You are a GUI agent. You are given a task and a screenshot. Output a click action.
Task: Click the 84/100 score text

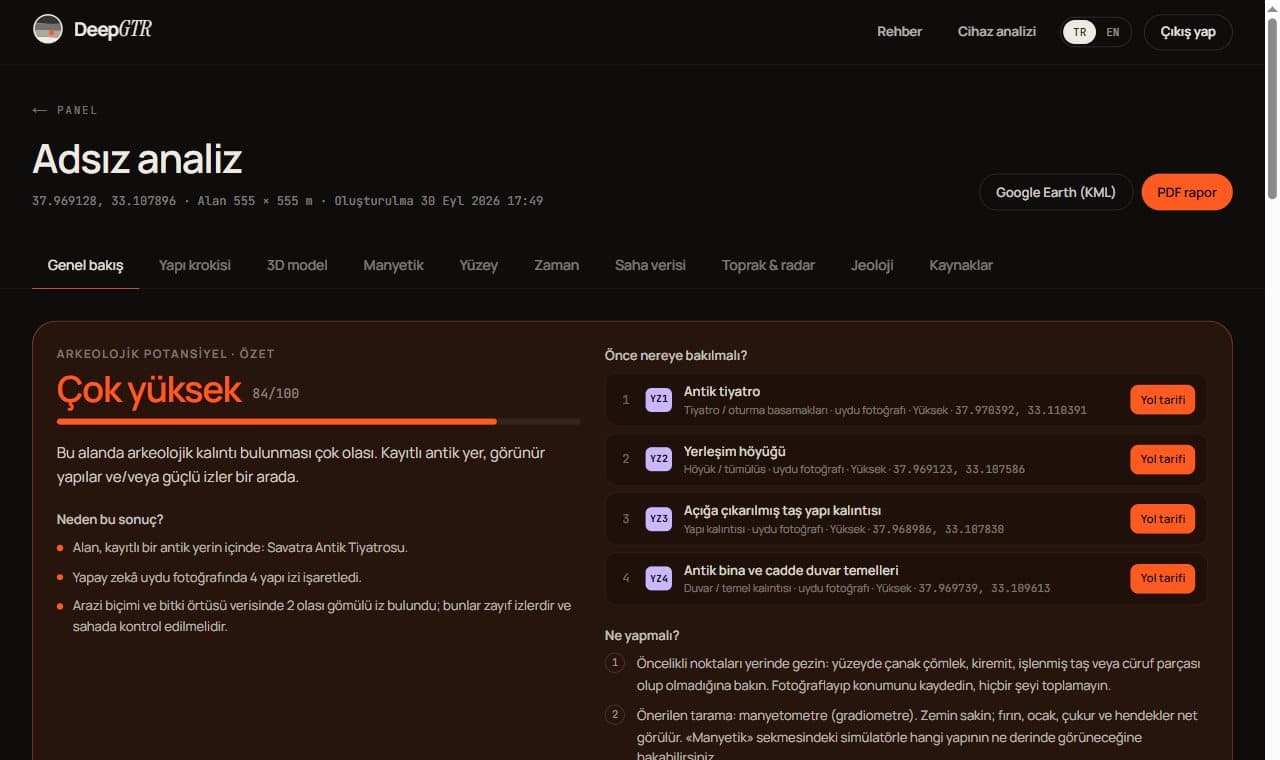pos(276,394)
